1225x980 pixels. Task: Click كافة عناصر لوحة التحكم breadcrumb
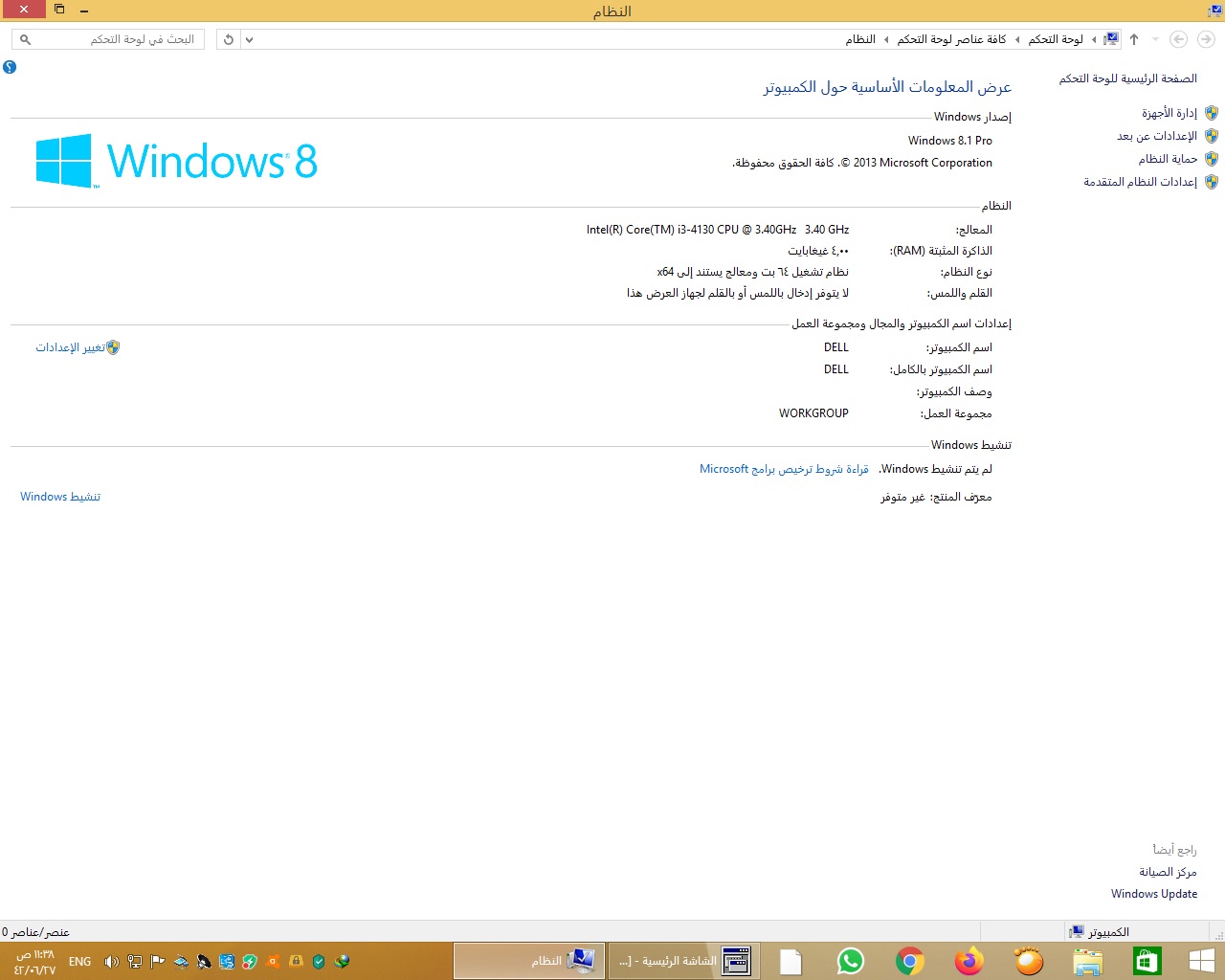click(951, 39)
